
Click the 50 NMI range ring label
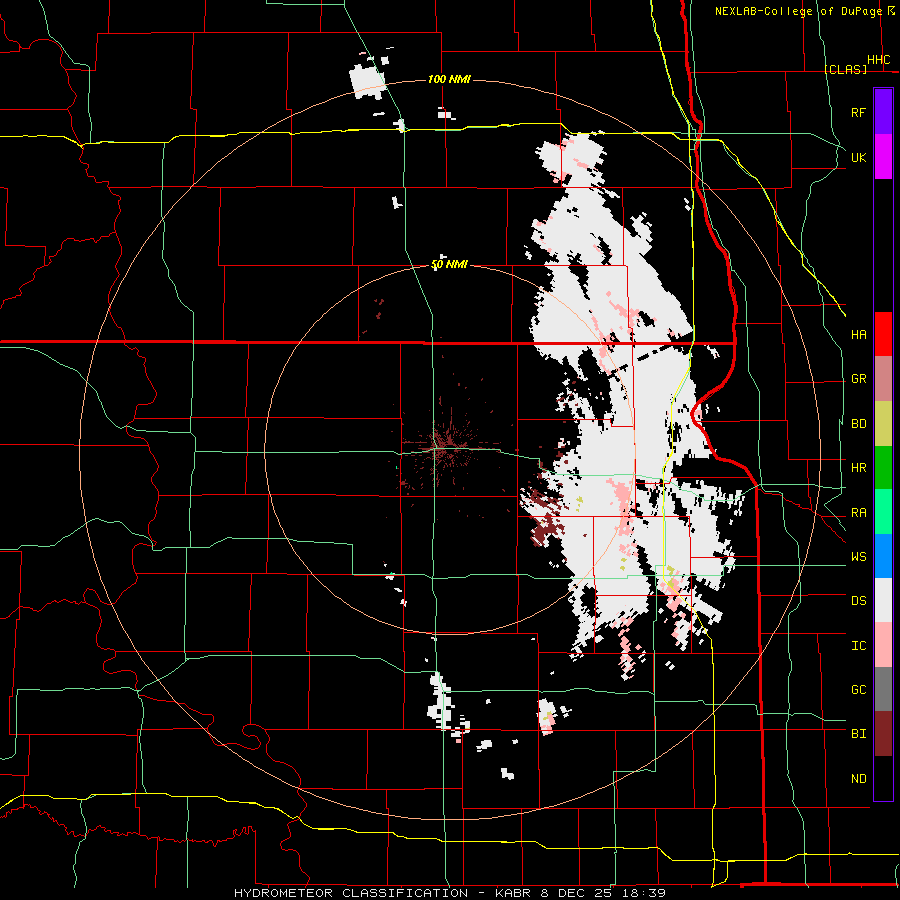pos(449,264)
